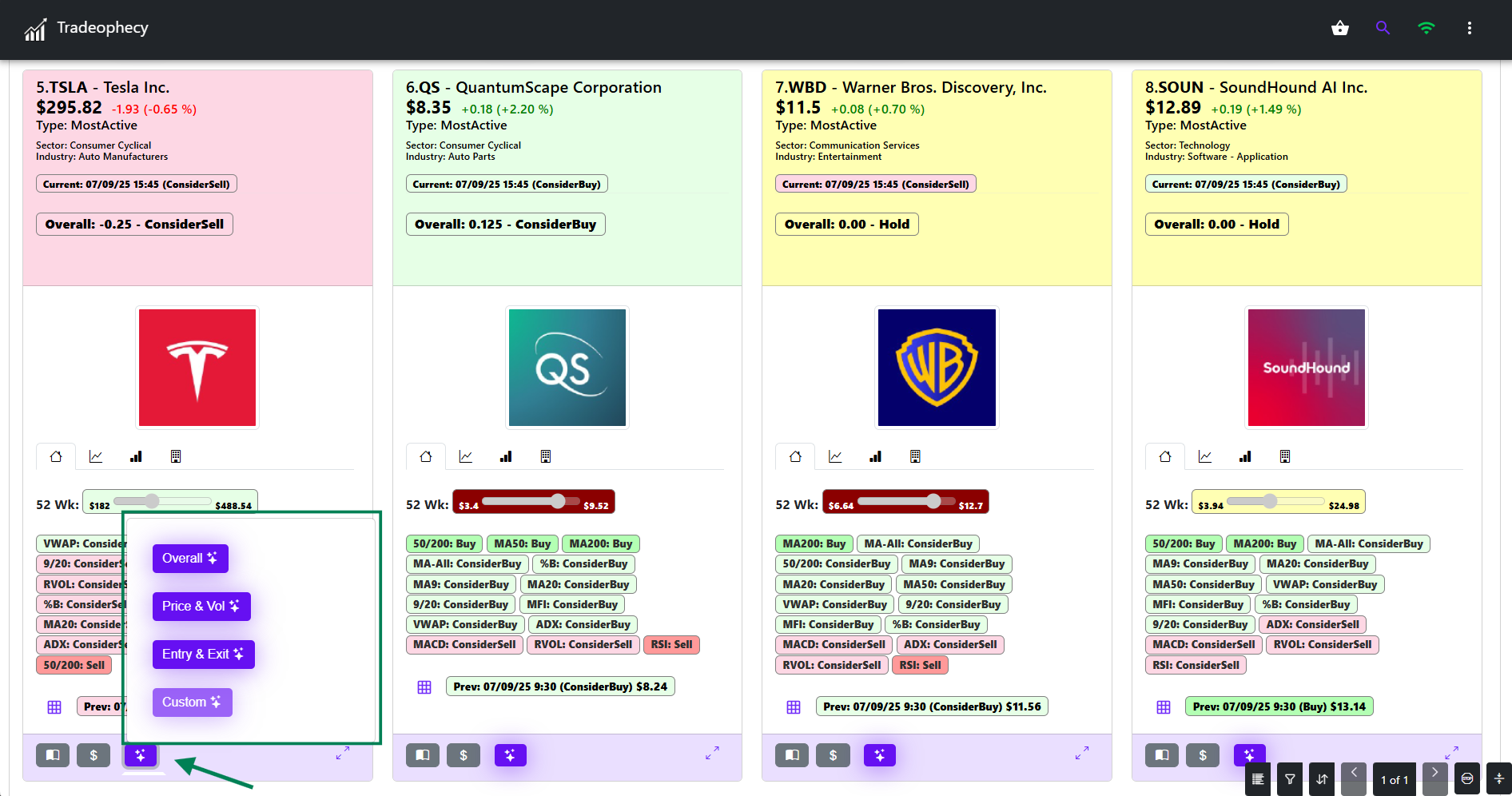Screen dimensions: 1512x796
Task: Click the grid table icon on SOUN card
Action: (x=1164, y=707)
